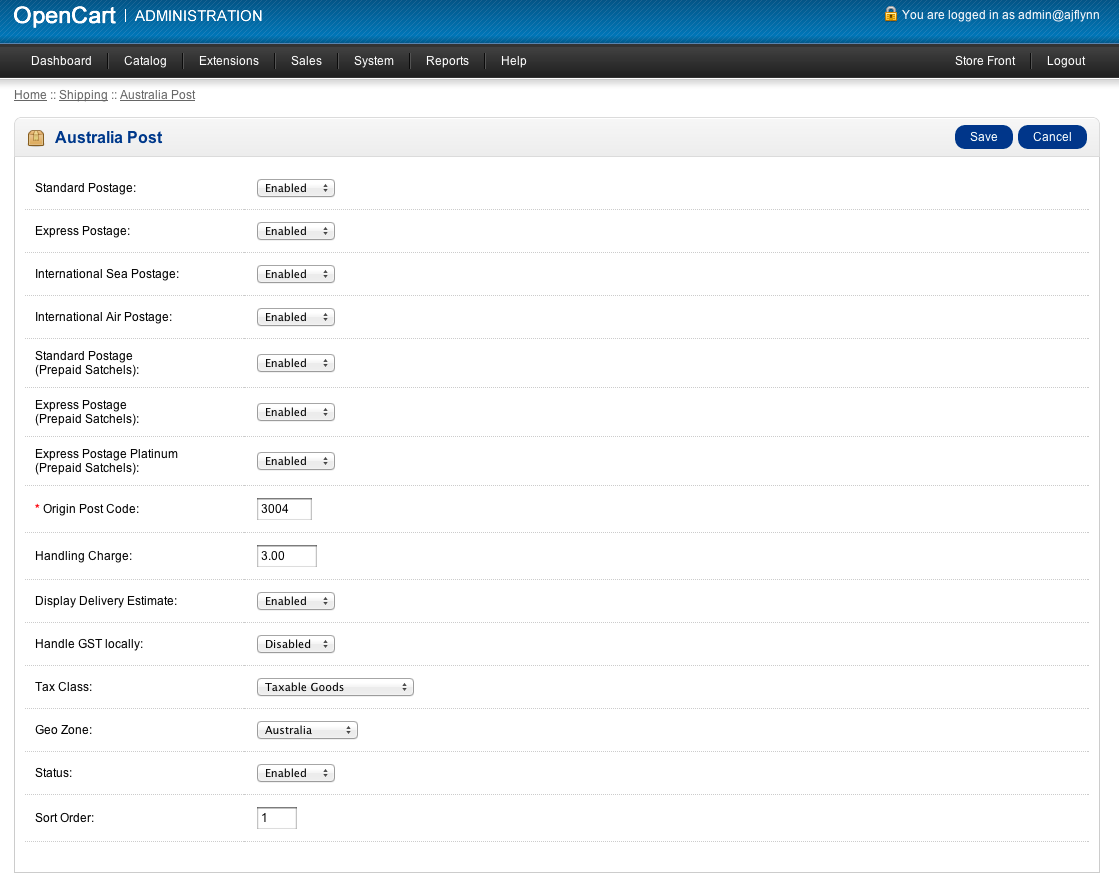
Task: Open the Status dropdown
Action: click(295, 773)
